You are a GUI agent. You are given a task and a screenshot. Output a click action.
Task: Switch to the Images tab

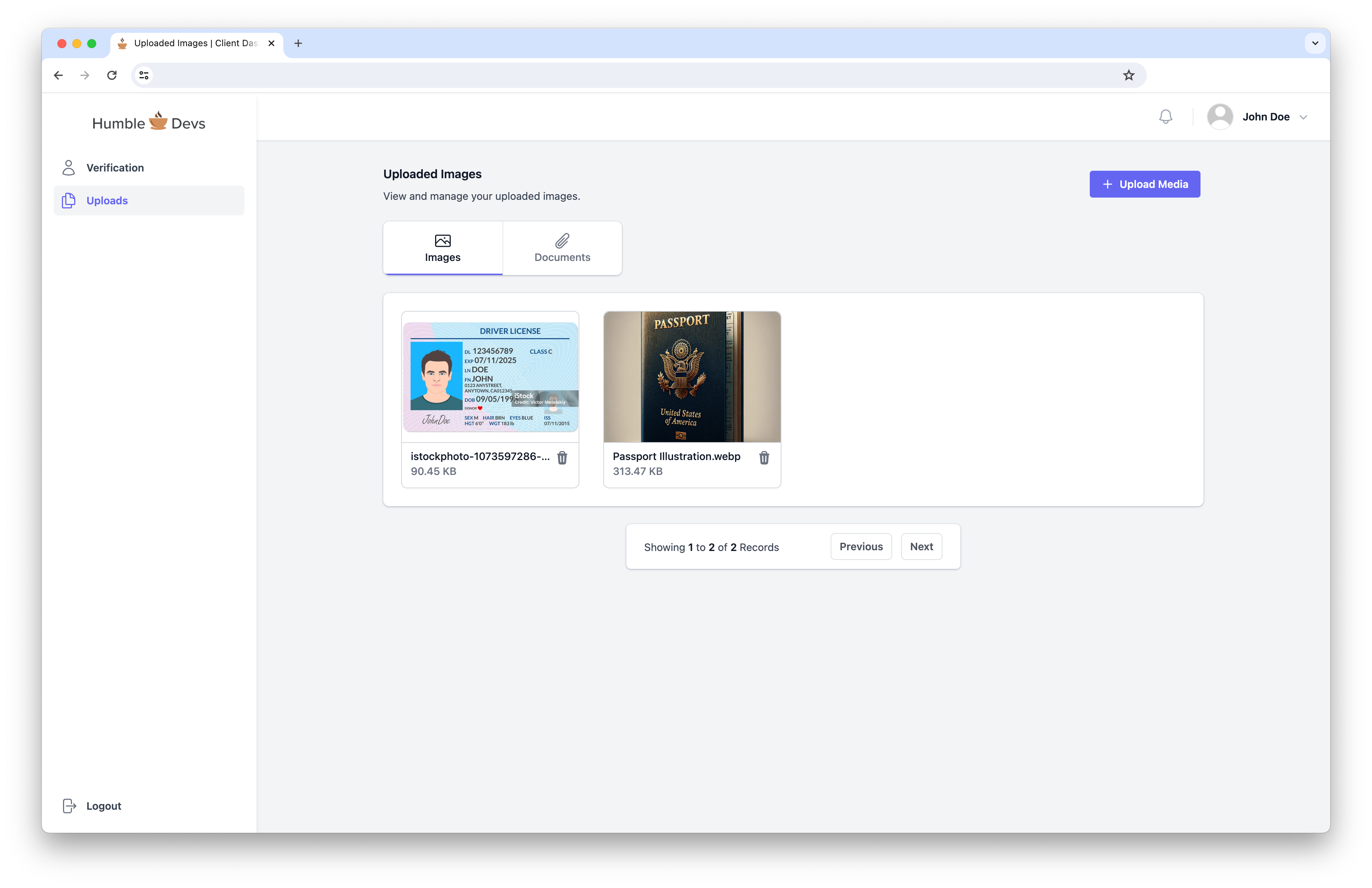(443, 248)
